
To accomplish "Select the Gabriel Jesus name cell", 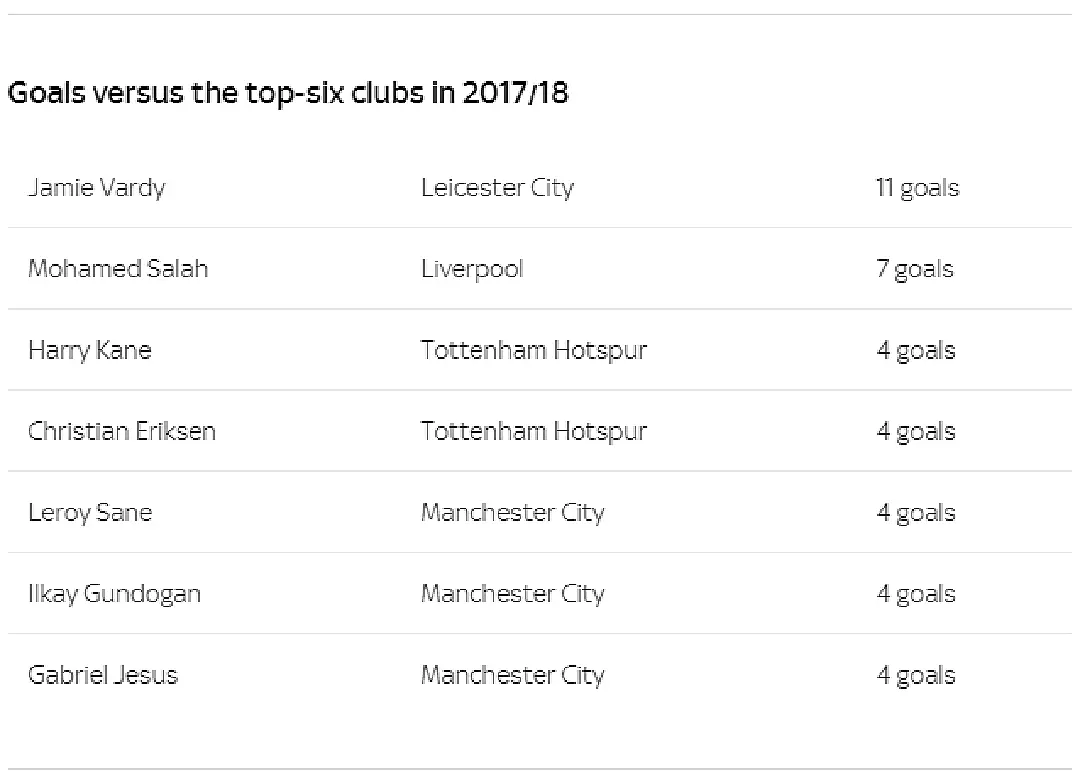I will tap(103, 675).
